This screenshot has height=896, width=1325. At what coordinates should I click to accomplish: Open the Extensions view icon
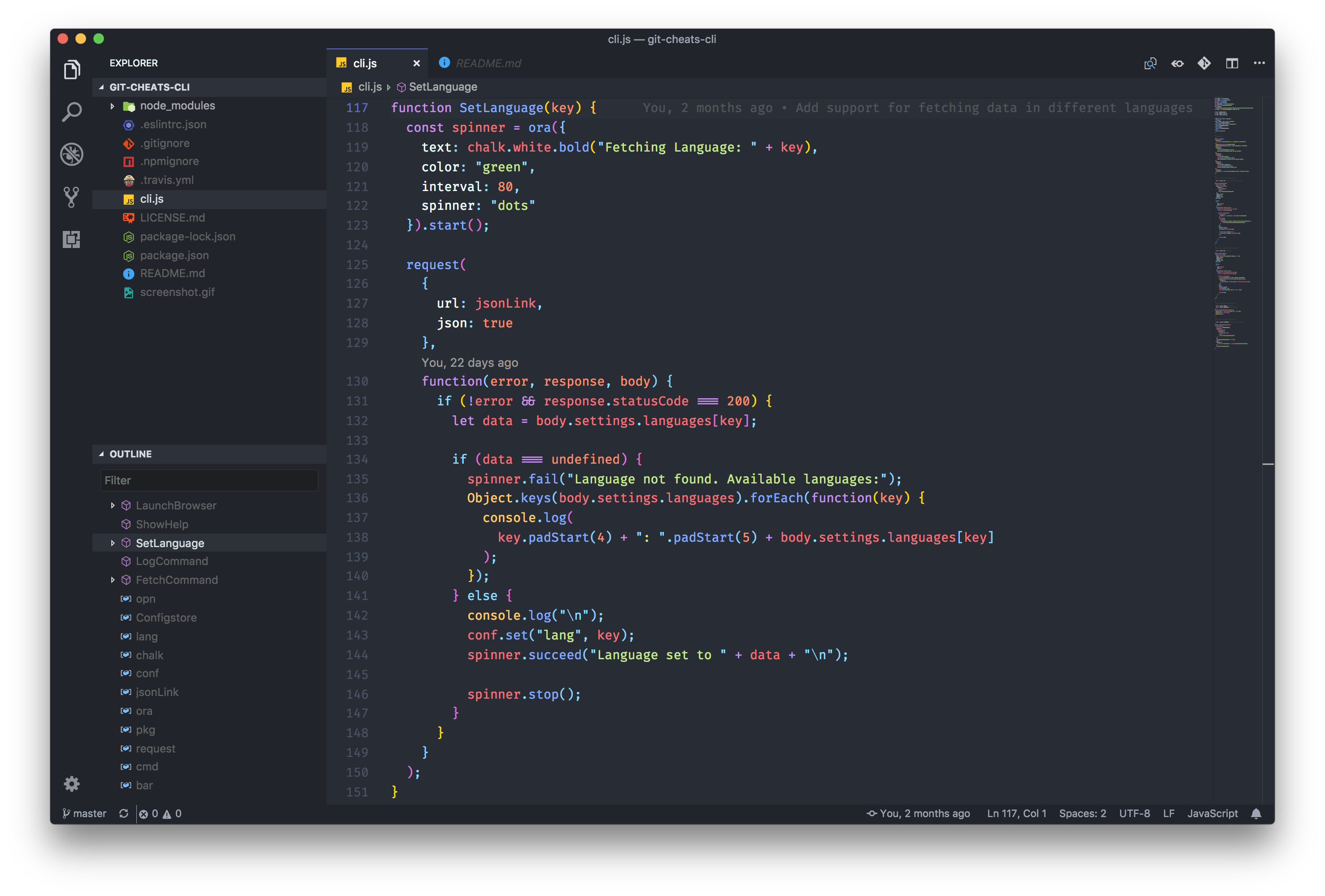[71, 239]
